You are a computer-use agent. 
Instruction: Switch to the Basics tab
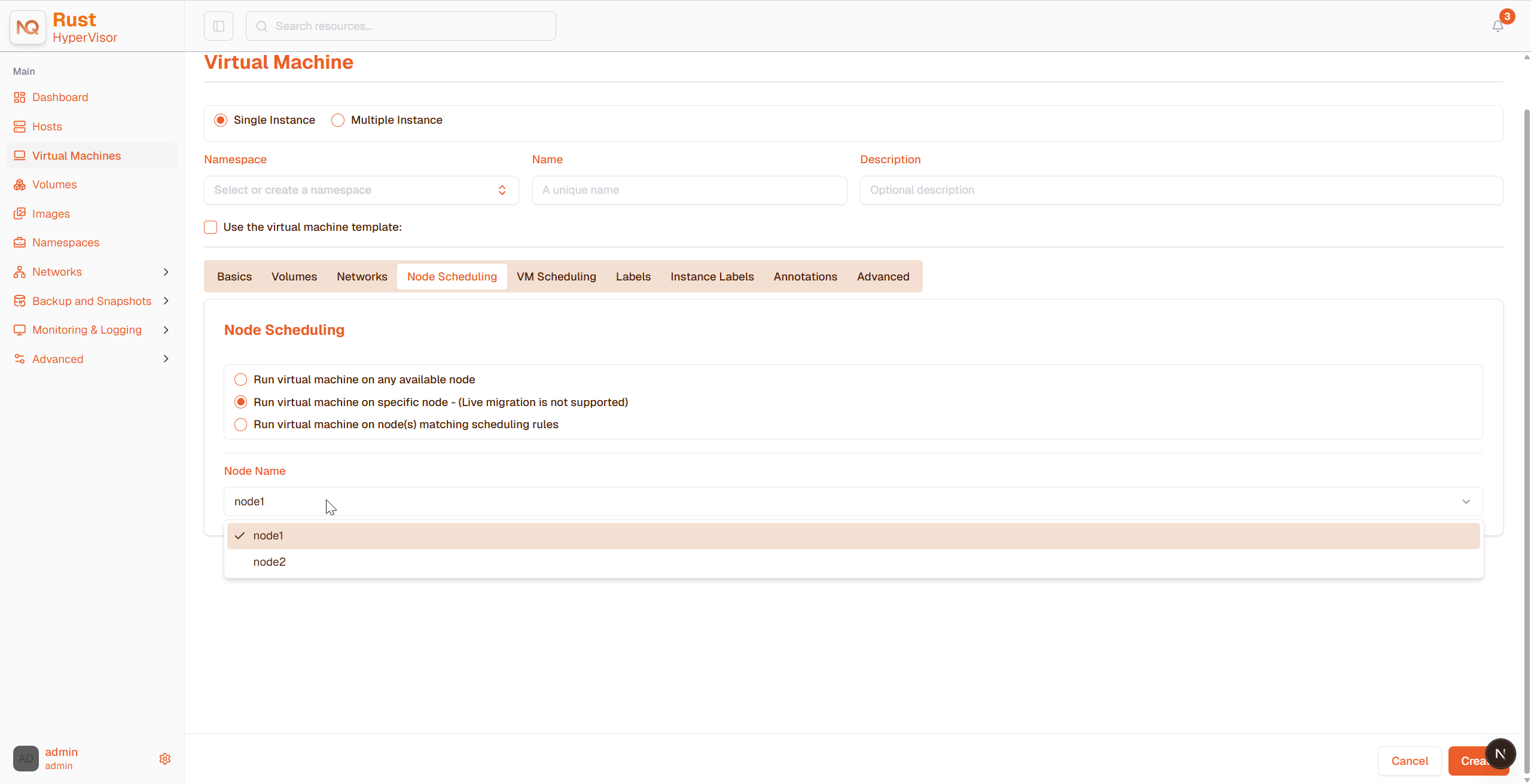(234, 277)
